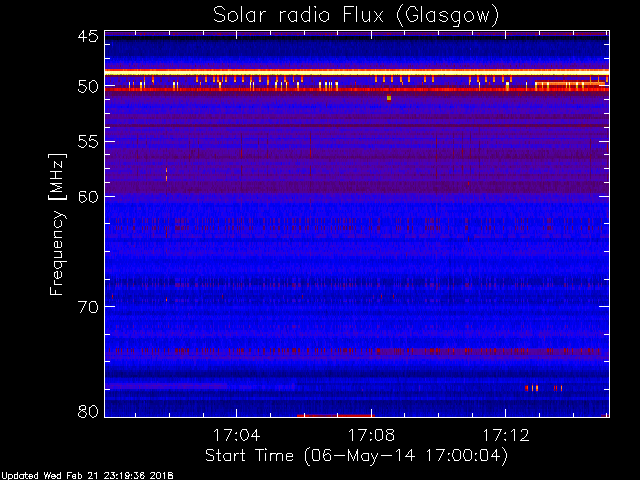Click the bright white-yellow band near 49 MHz
Screen dimensions: 640x480
point(357,72)
